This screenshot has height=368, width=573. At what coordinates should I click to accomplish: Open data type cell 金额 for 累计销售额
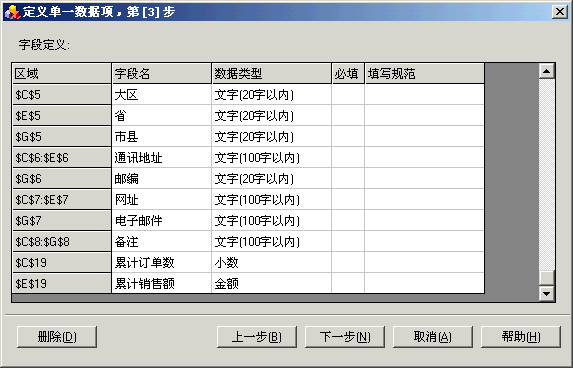coord(272,283)
